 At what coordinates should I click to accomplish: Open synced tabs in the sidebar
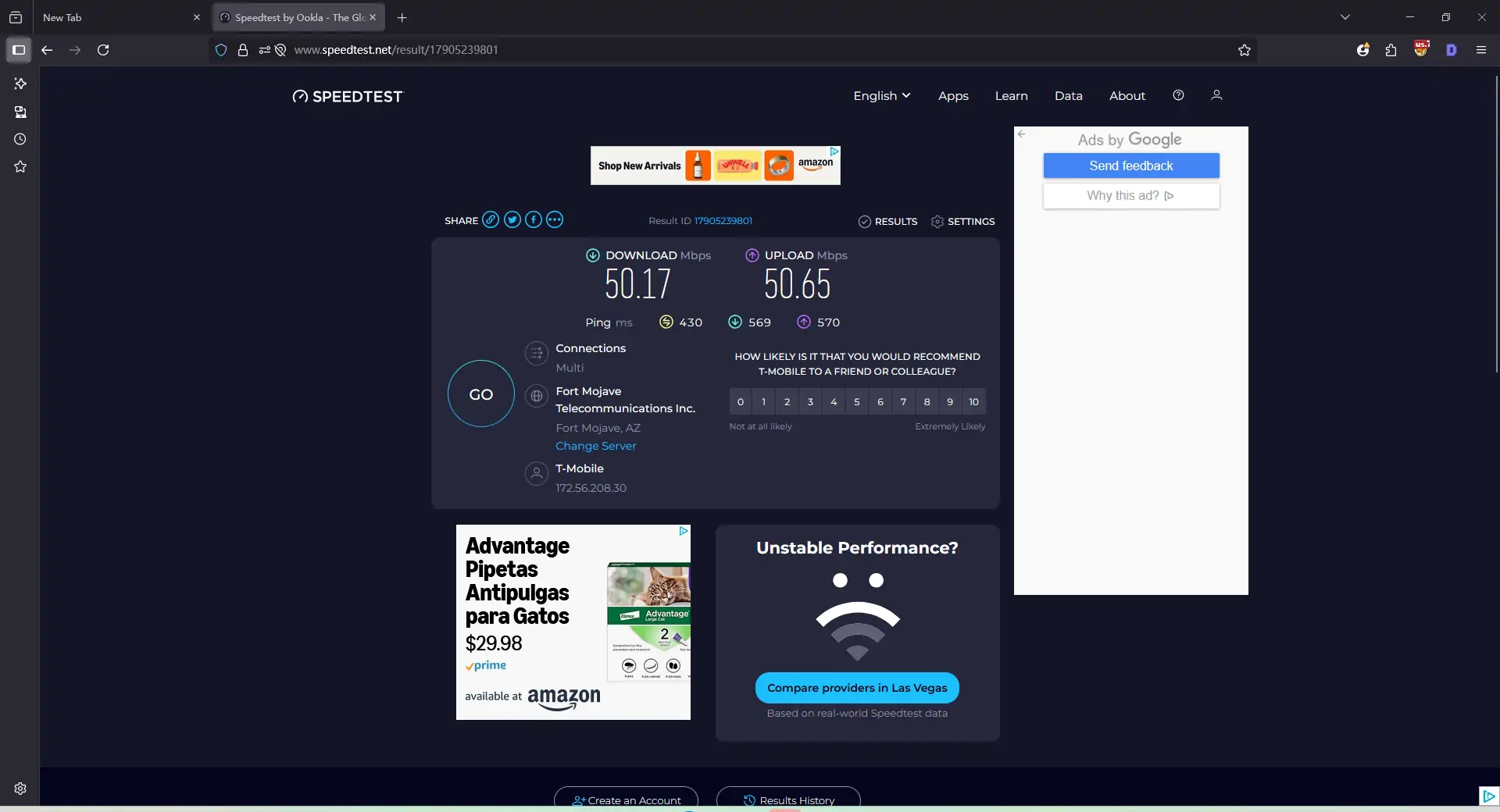click(x=20, y=112)
